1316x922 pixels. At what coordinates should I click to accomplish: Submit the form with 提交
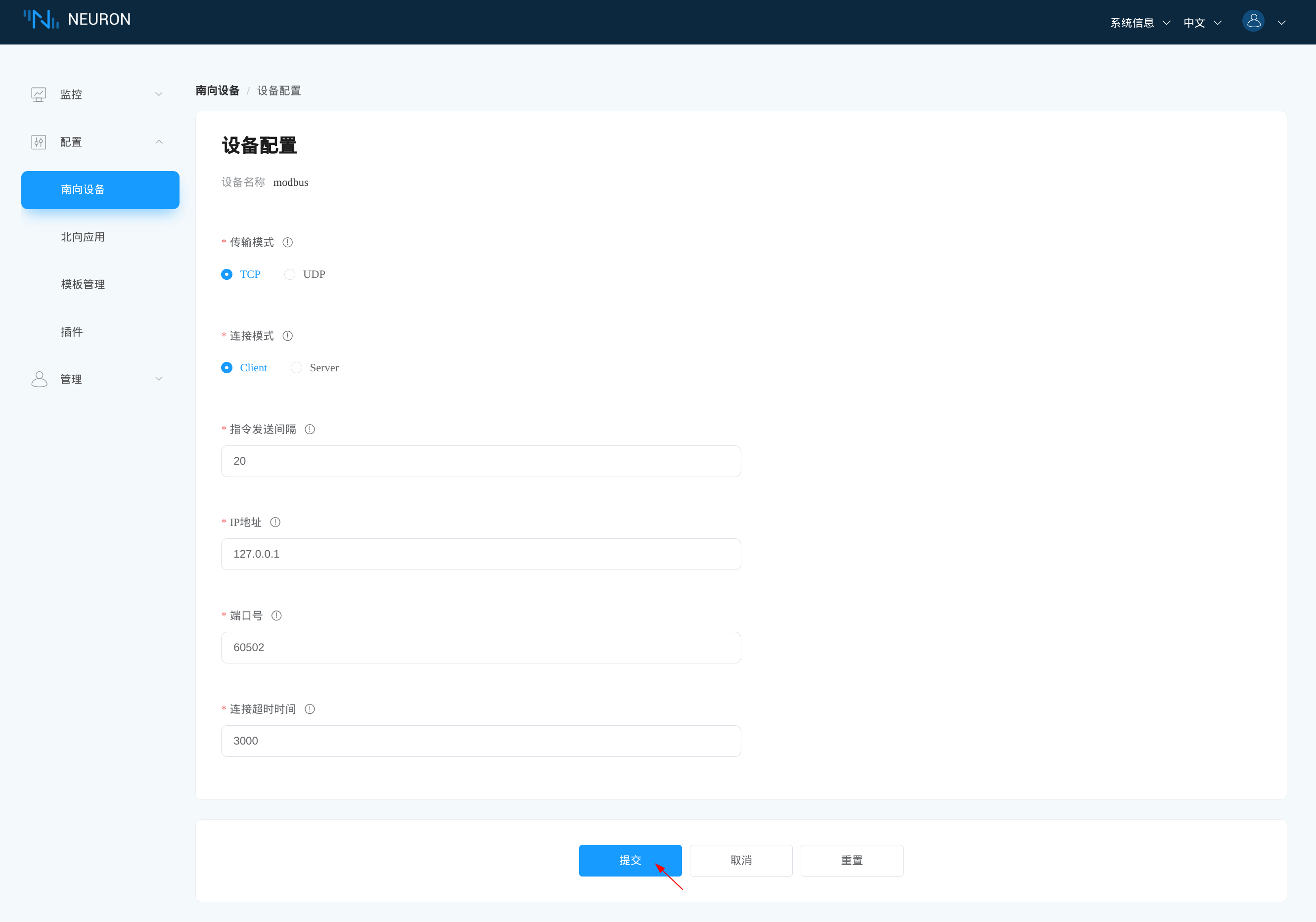631,860
